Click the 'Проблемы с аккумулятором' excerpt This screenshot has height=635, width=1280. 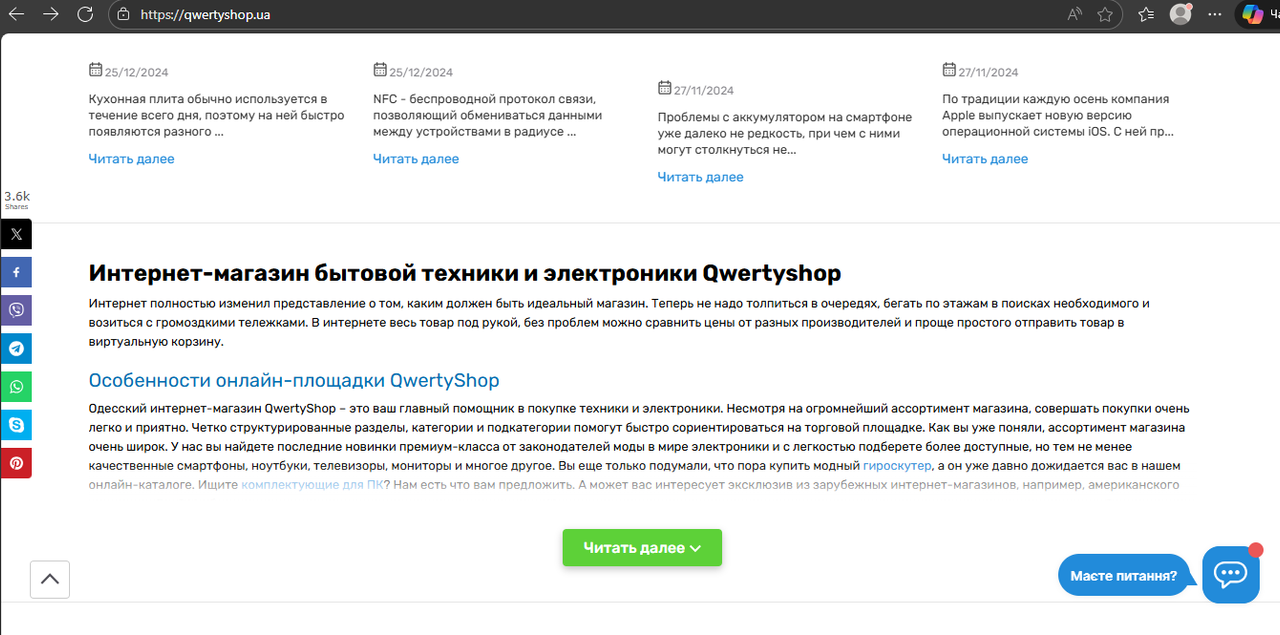click(785, 133)
